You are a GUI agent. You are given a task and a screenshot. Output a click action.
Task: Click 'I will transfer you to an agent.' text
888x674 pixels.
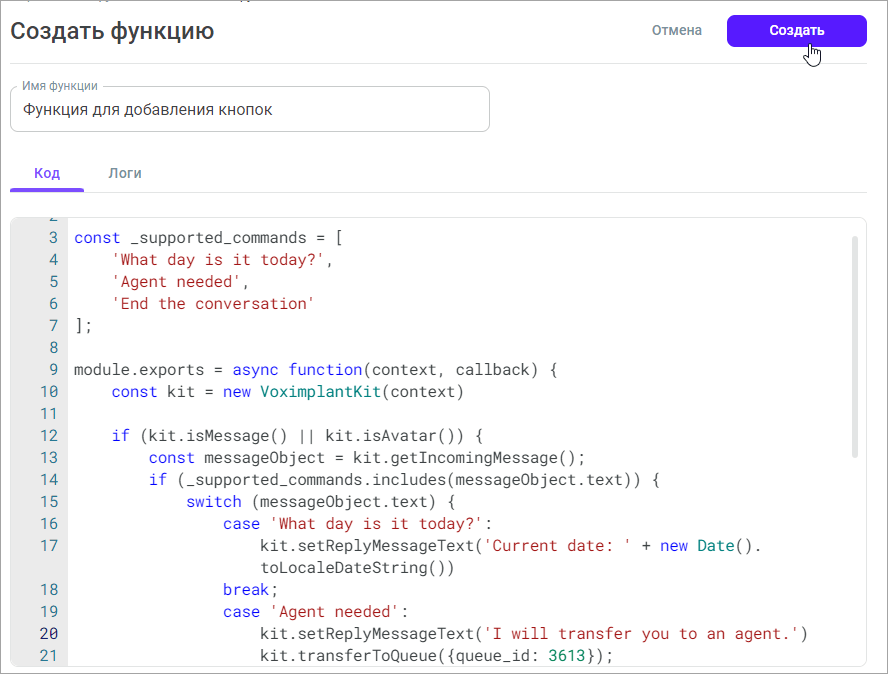[x=642, y=634]
